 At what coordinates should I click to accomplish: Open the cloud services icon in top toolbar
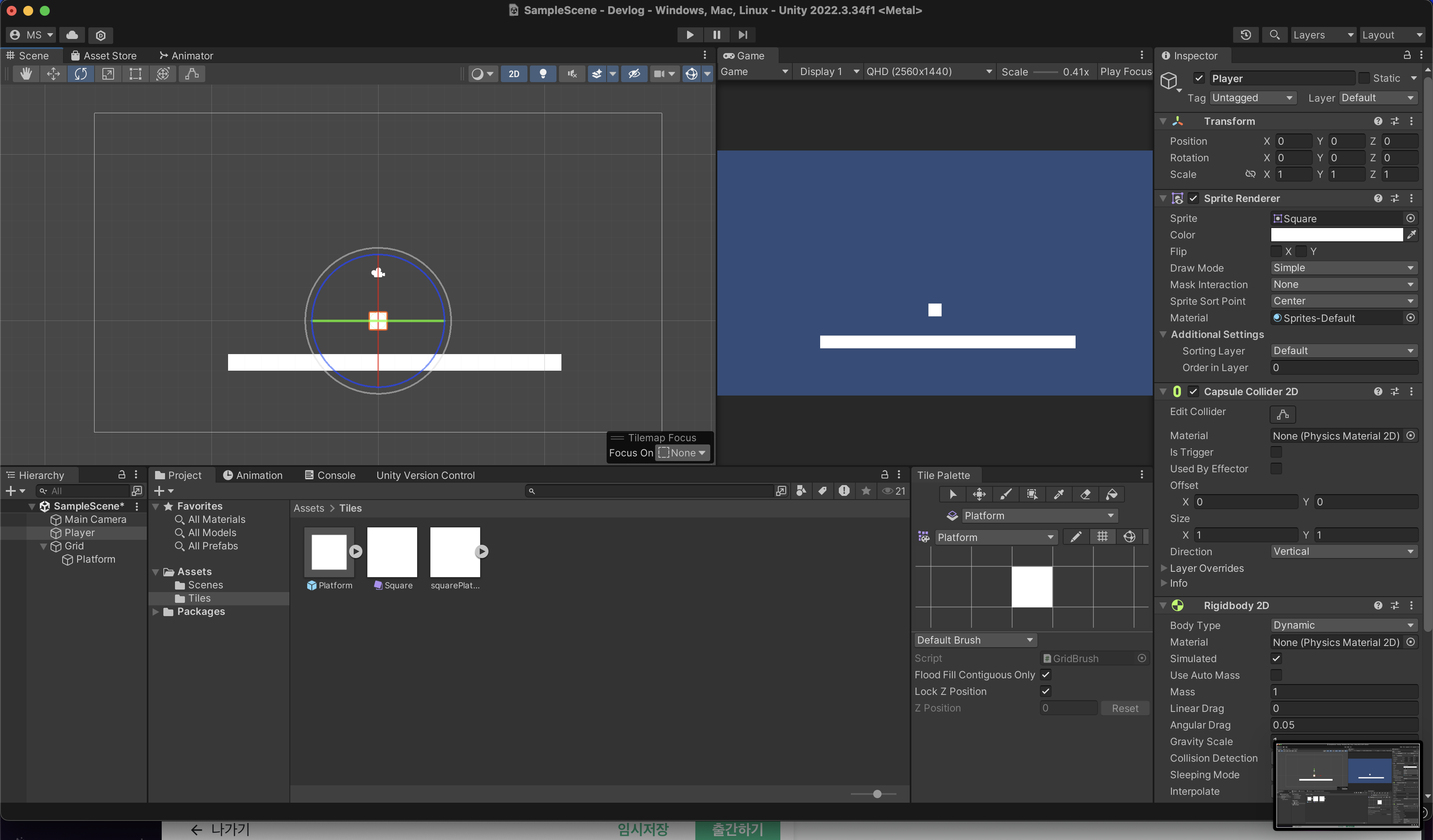(72, 35)
